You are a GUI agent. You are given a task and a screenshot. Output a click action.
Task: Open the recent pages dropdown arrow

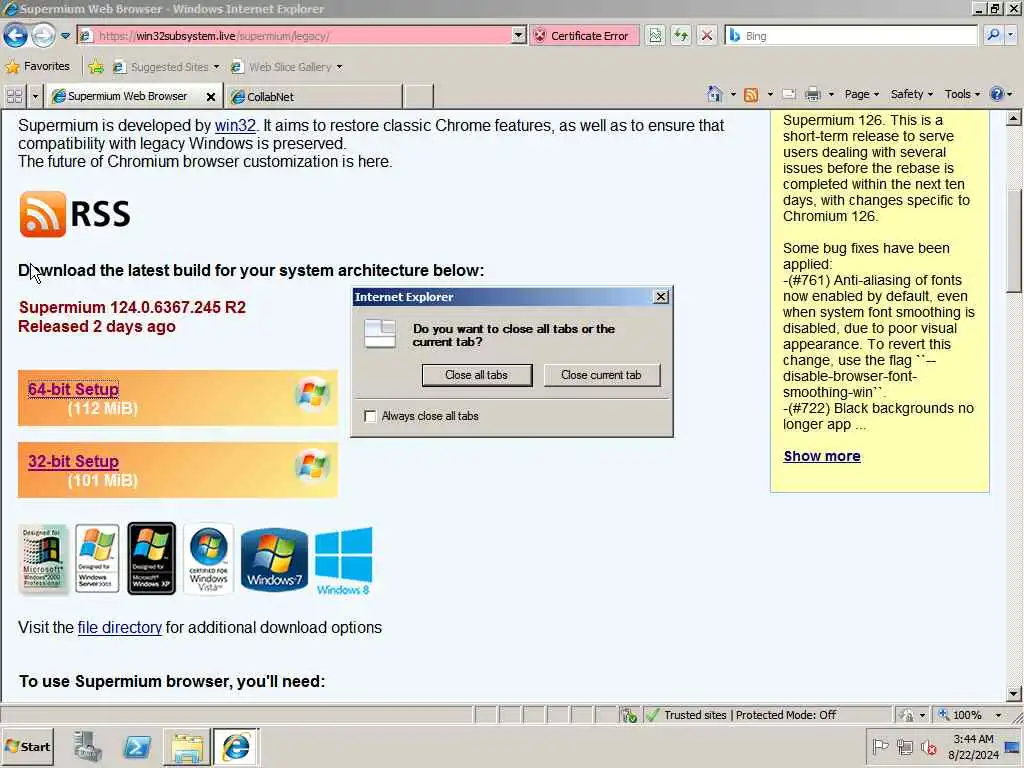point(65,36)
